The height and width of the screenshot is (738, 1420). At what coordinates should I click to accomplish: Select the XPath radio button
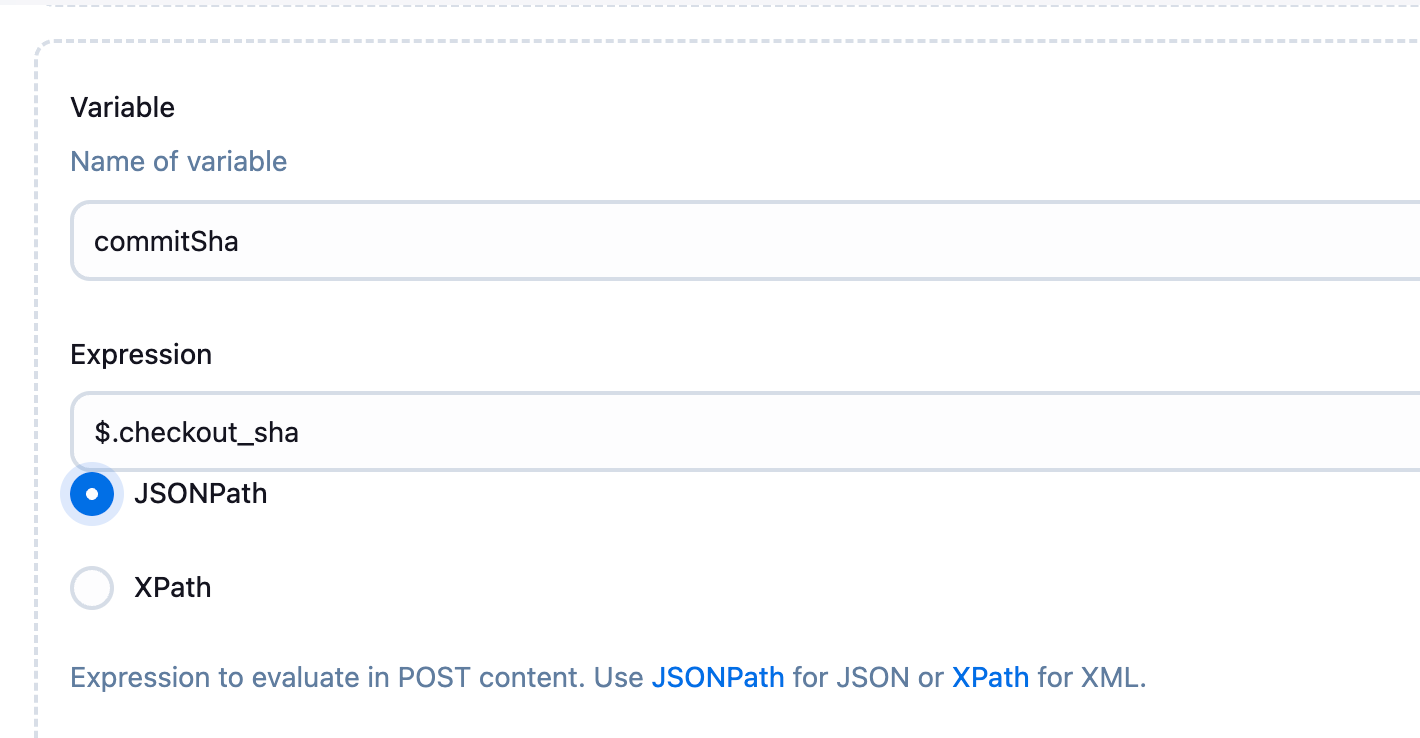click(92, 587)
